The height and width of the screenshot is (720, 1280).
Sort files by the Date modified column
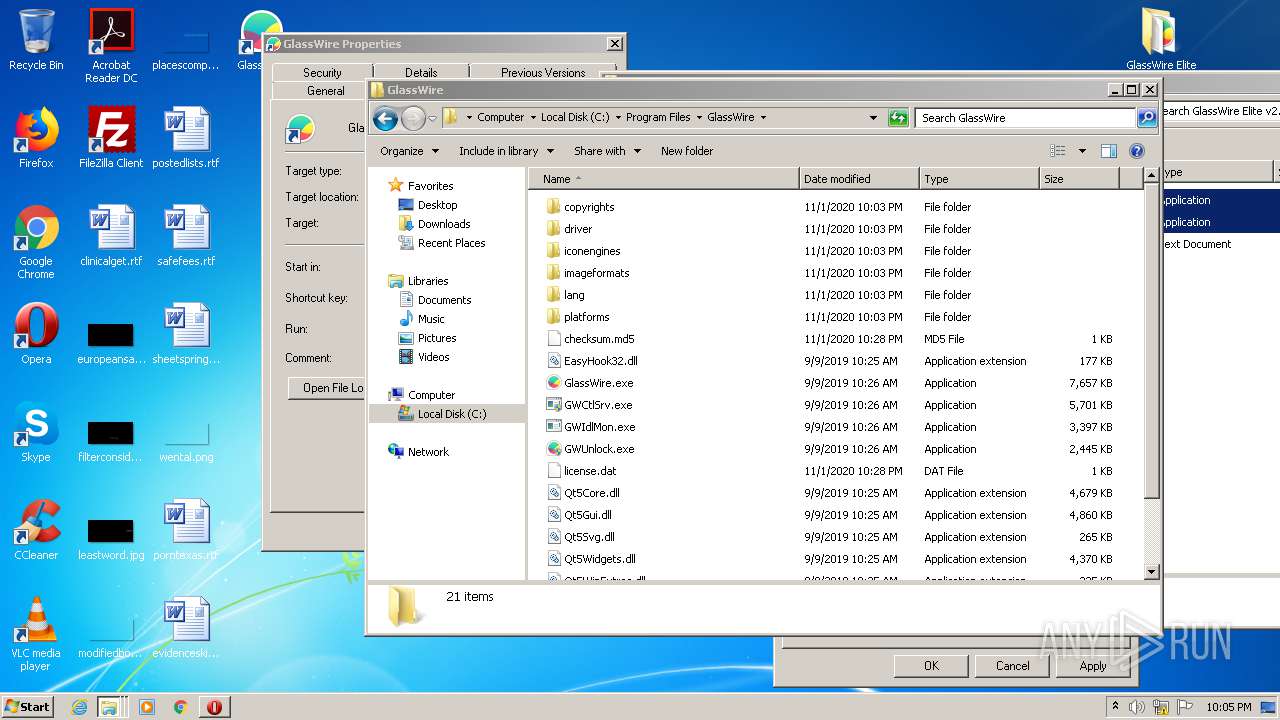pos(859,179)
